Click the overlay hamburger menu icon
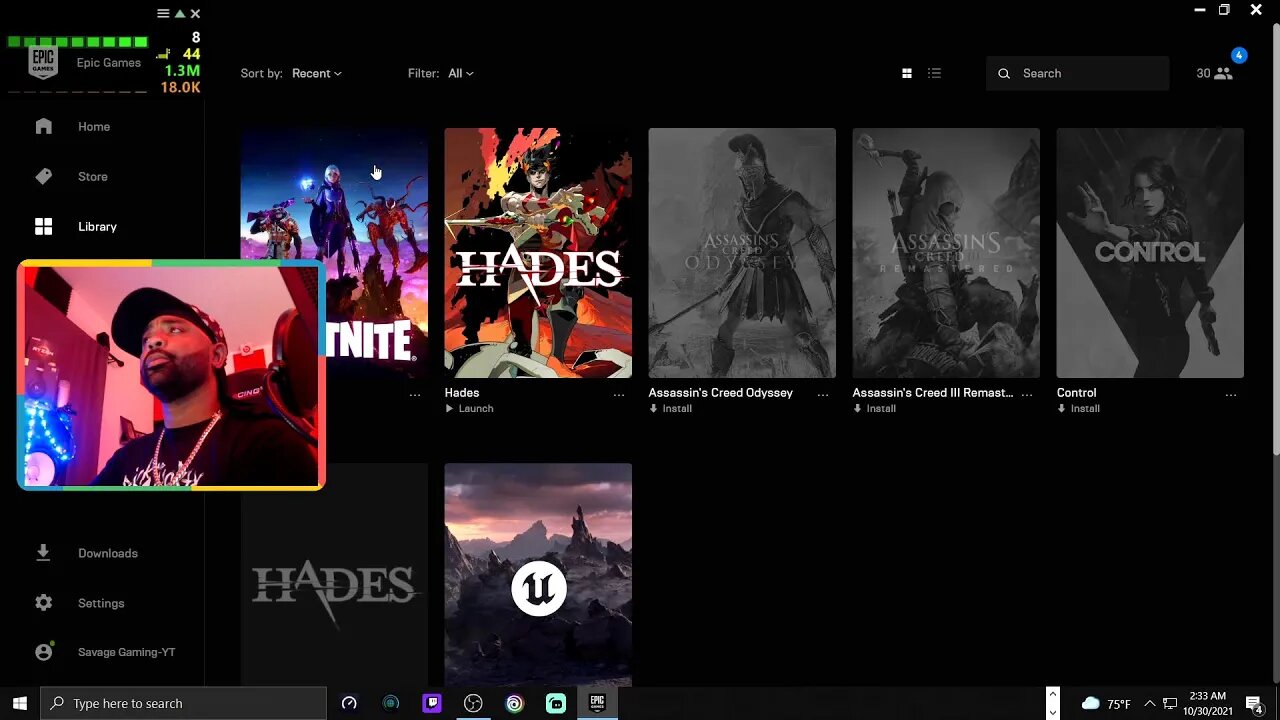The image size is (1280, 720). (163, 13)
